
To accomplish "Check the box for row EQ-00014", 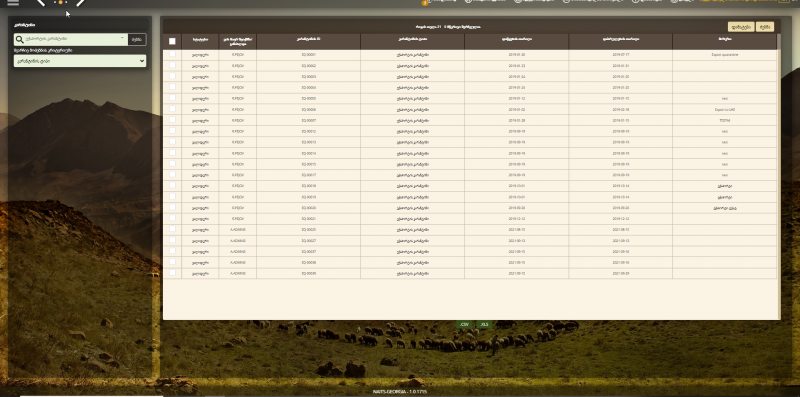I will point(172,153).
